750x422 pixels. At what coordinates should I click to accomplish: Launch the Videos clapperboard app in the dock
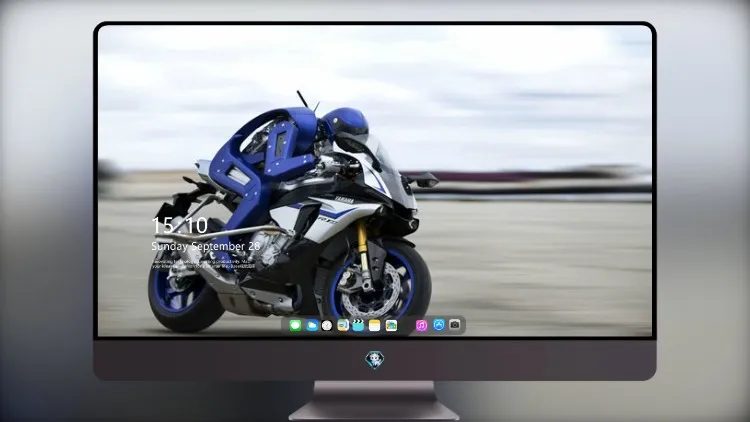point(358,325)
